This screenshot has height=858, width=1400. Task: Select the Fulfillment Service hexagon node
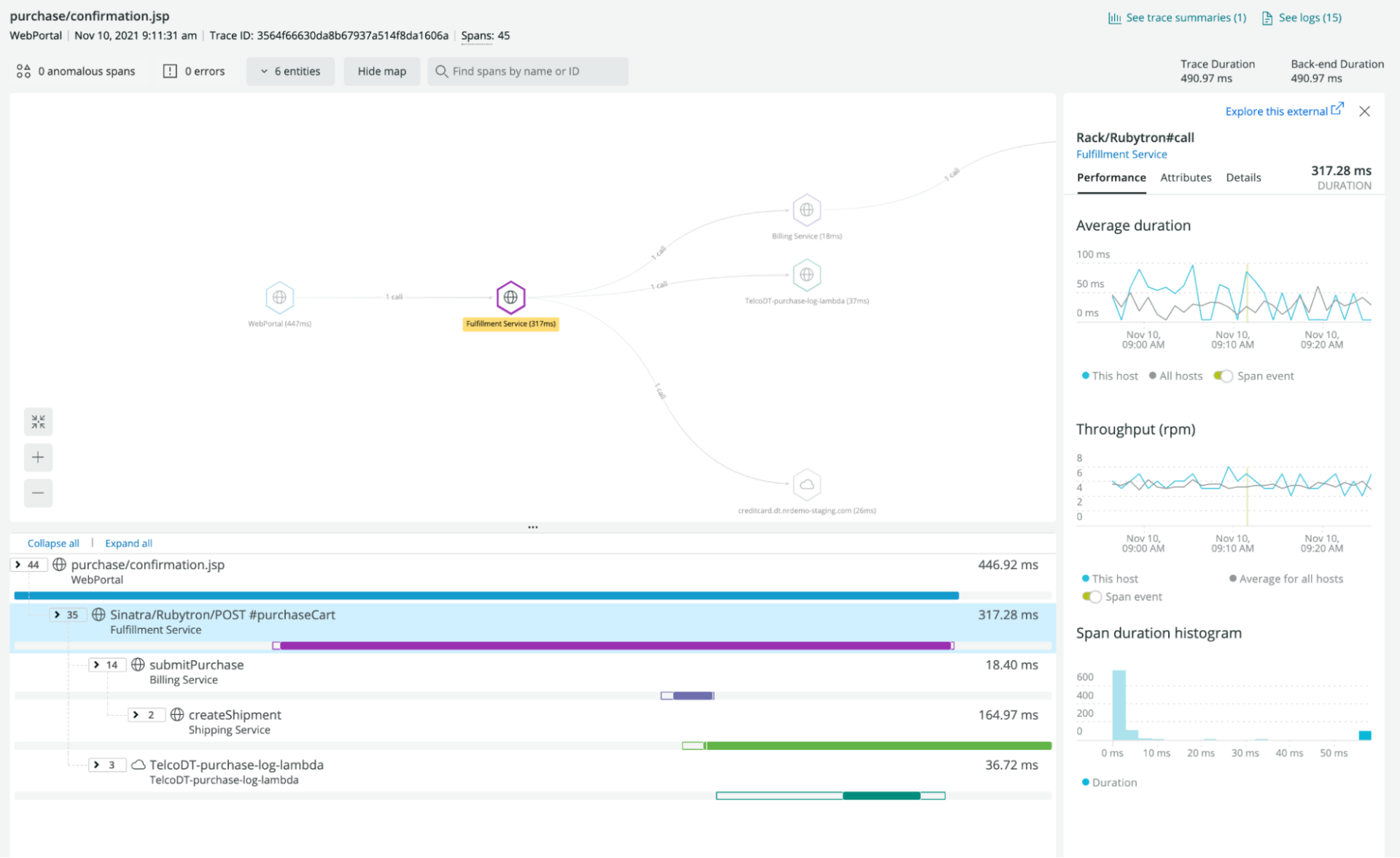coord(510,297)
